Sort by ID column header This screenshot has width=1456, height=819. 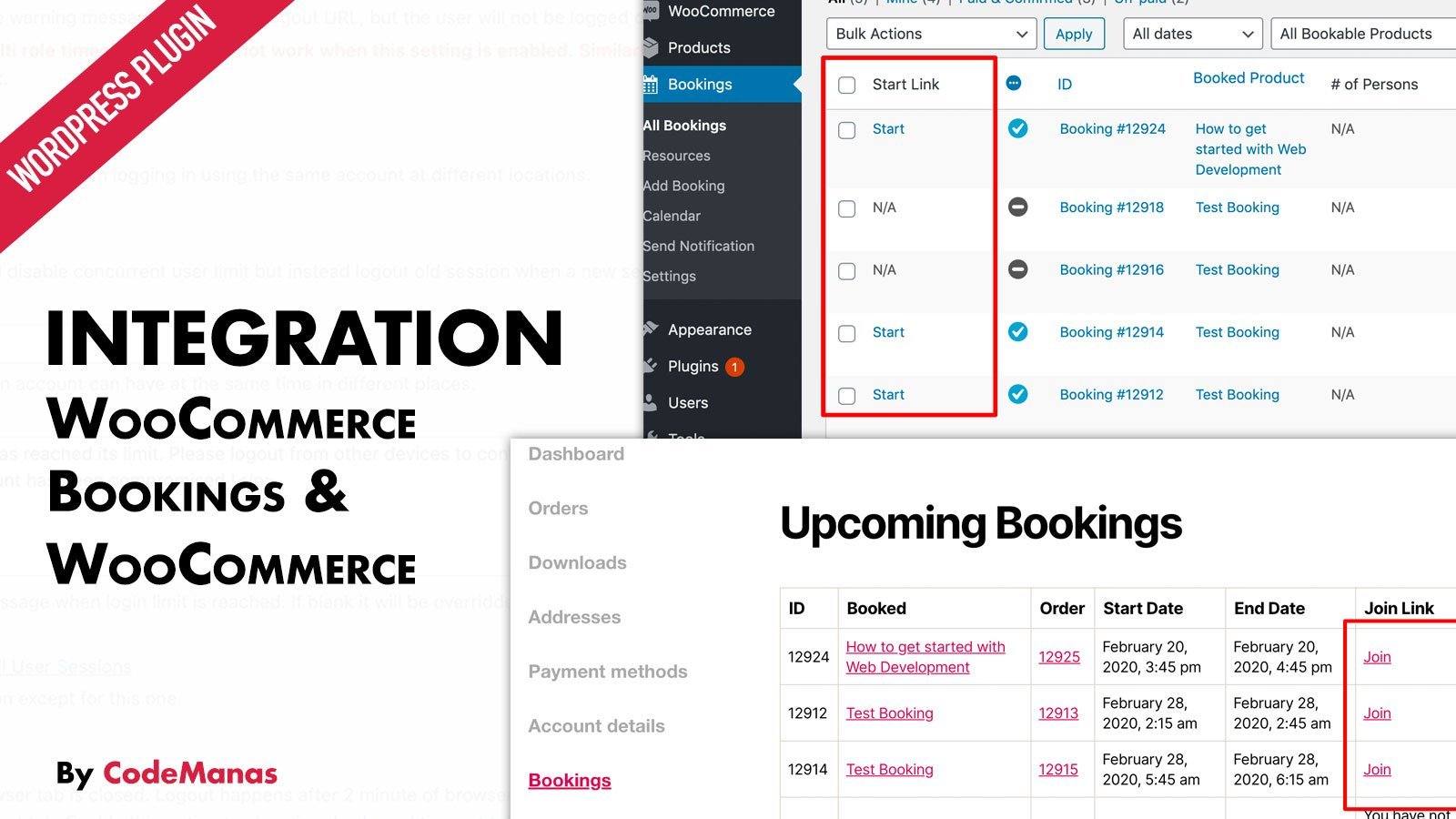point(1065,84)
